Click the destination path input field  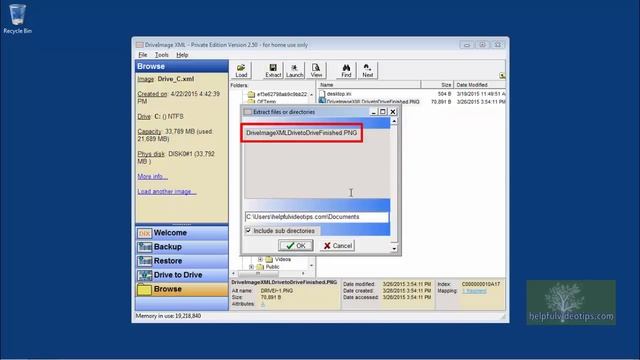tap(317, 217)
